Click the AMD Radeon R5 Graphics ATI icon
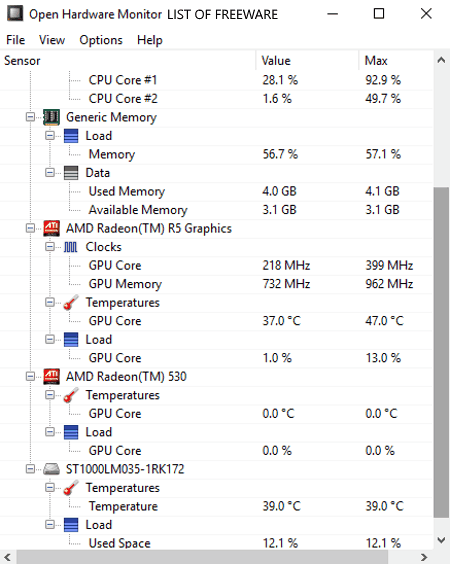Screen dimensions: 450x564 (x=51, y=228)
